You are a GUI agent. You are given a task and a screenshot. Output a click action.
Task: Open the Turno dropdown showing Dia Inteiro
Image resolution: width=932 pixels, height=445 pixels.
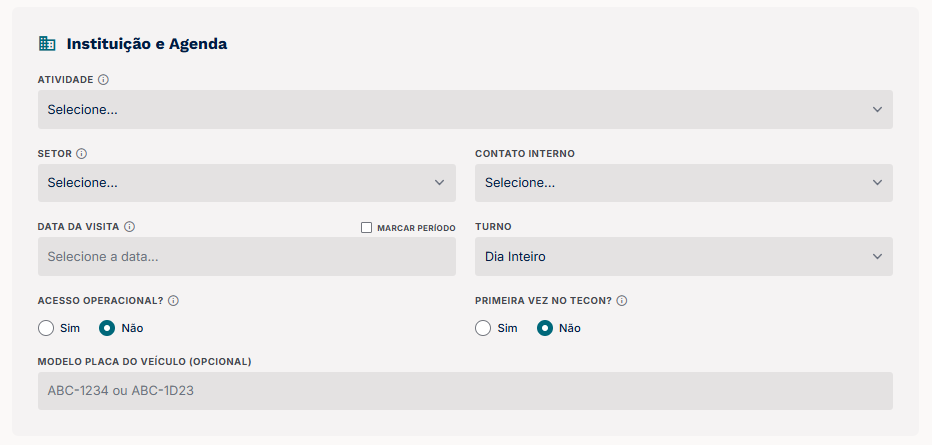pyautogui.click(x=684, y=257)
